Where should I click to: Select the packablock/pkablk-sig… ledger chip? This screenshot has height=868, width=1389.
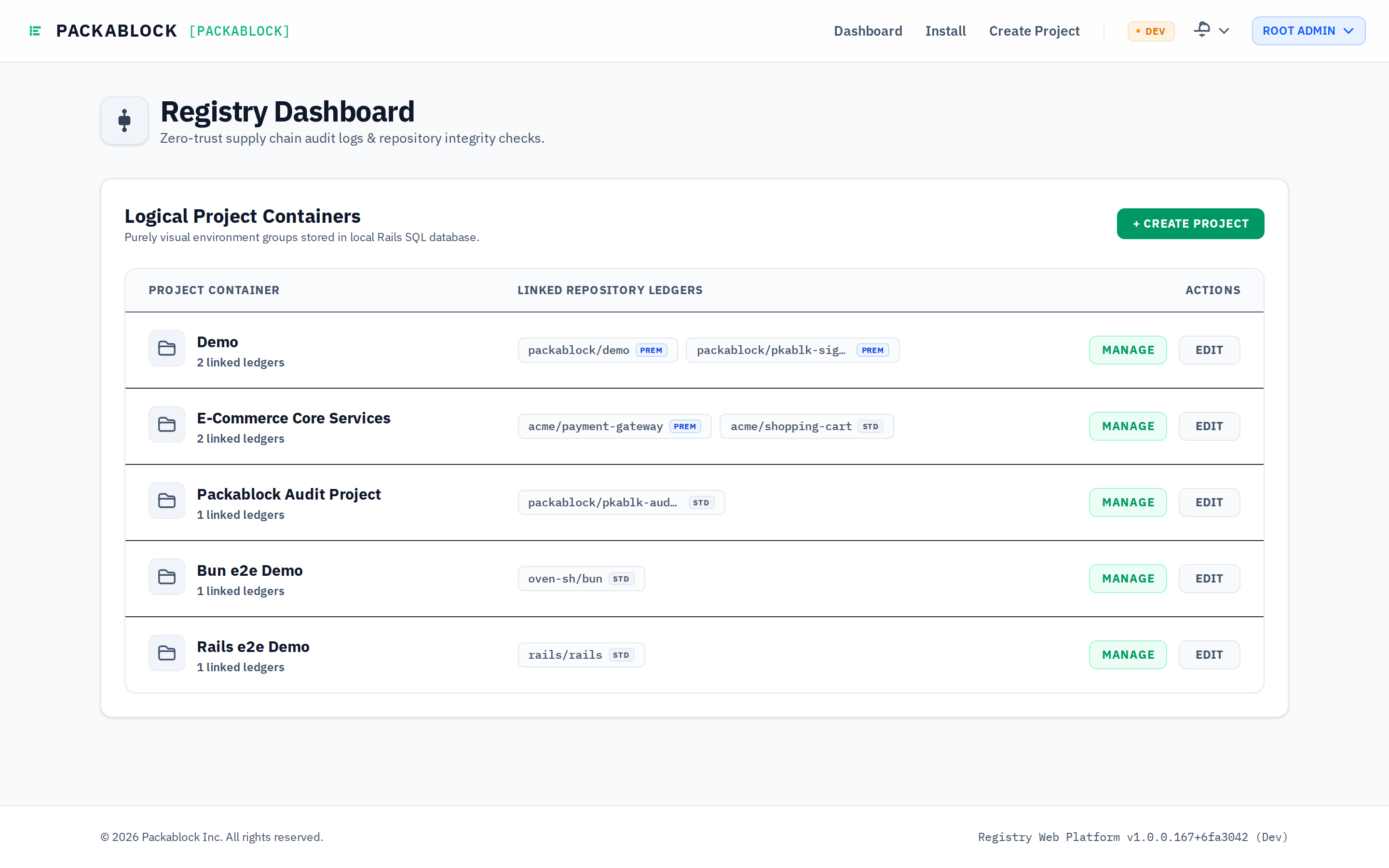coord(792,350)
